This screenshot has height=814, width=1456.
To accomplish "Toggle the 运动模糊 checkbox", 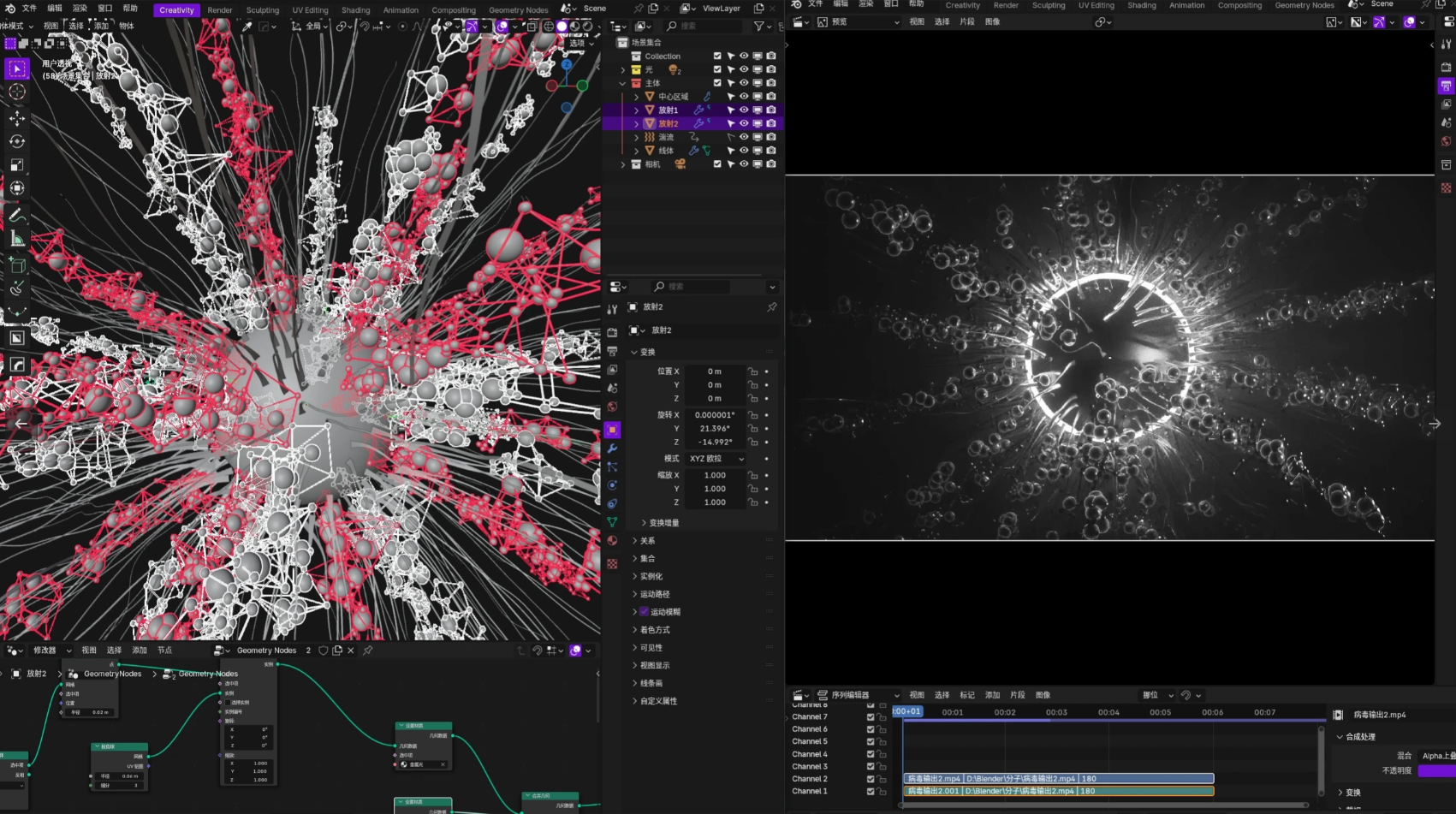I will [645, 612].
